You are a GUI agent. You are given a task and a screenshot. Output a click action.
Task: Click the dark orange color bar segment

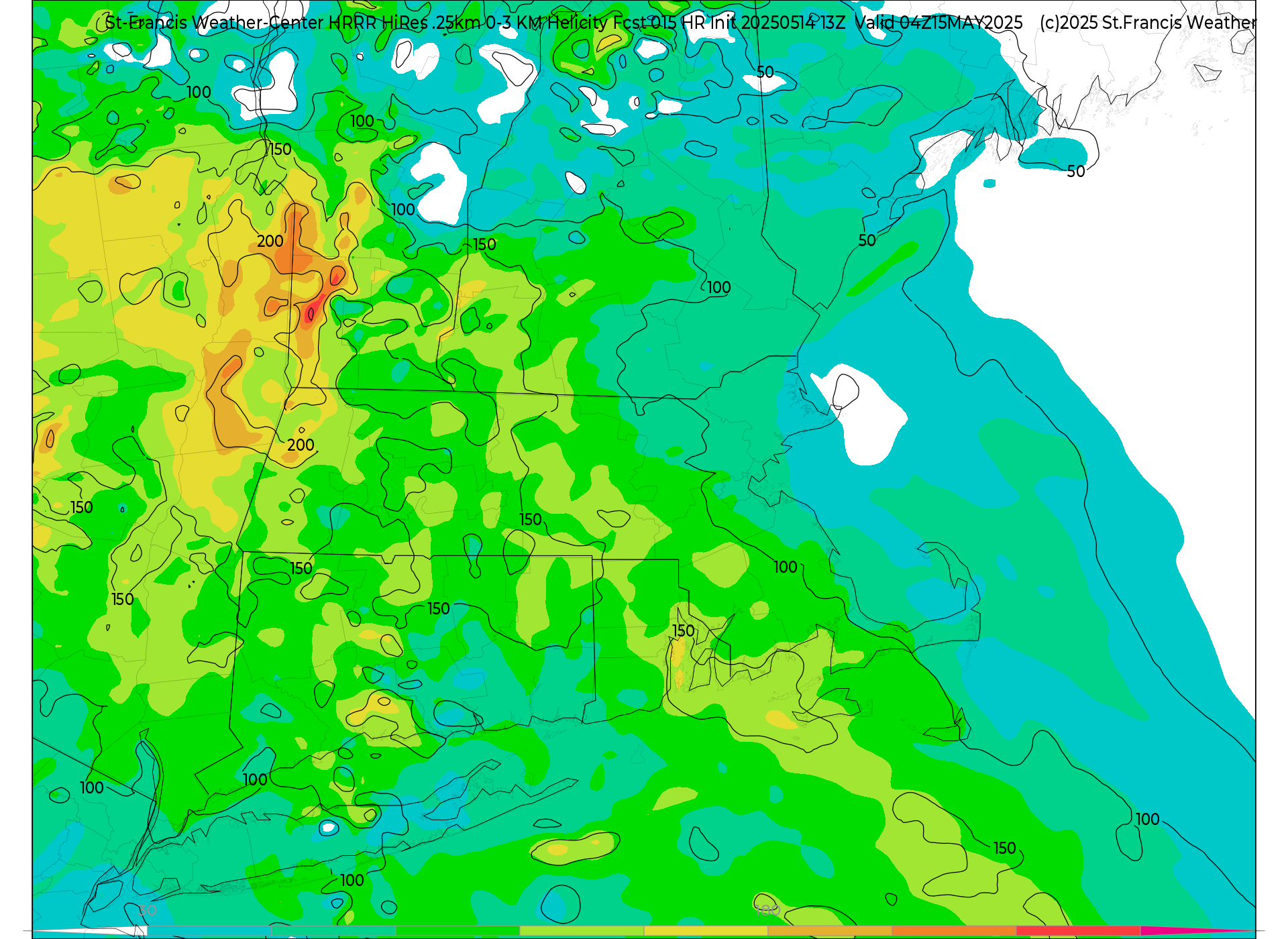pos(954,930)
